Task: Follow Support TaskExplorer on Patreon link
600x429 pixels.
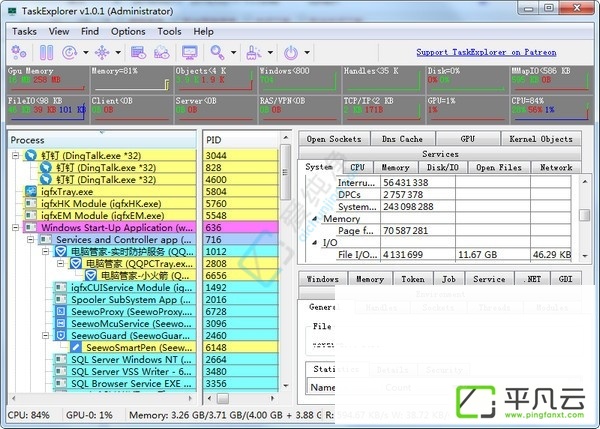Action: pos(486,52)
